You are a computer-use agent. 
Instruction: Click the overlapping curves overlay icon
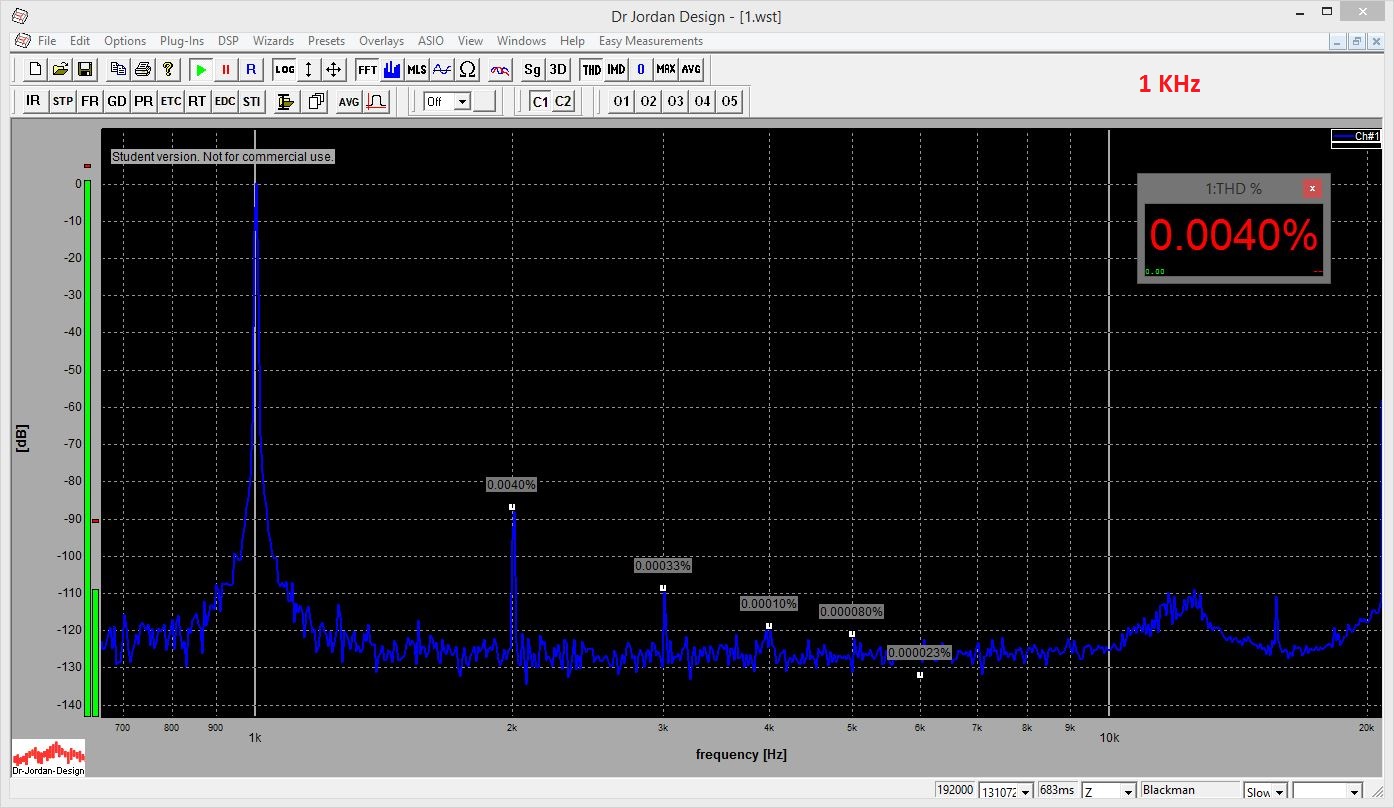click(500, 70)
